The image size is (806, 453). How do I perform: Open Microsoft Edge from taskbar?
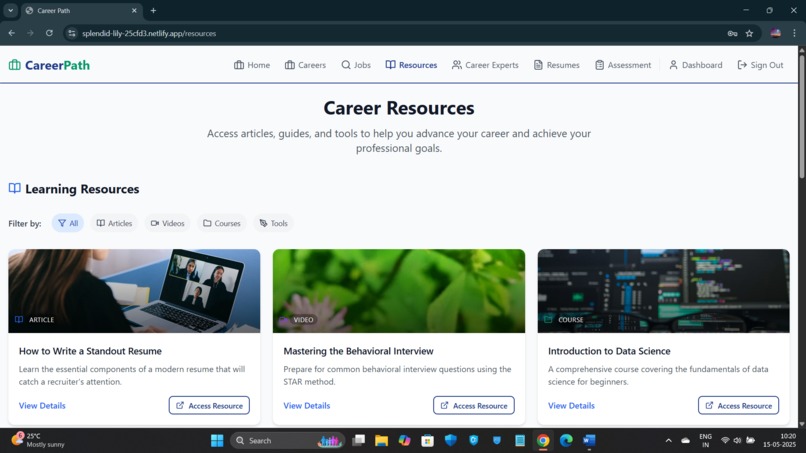click(x=566, y=441)
